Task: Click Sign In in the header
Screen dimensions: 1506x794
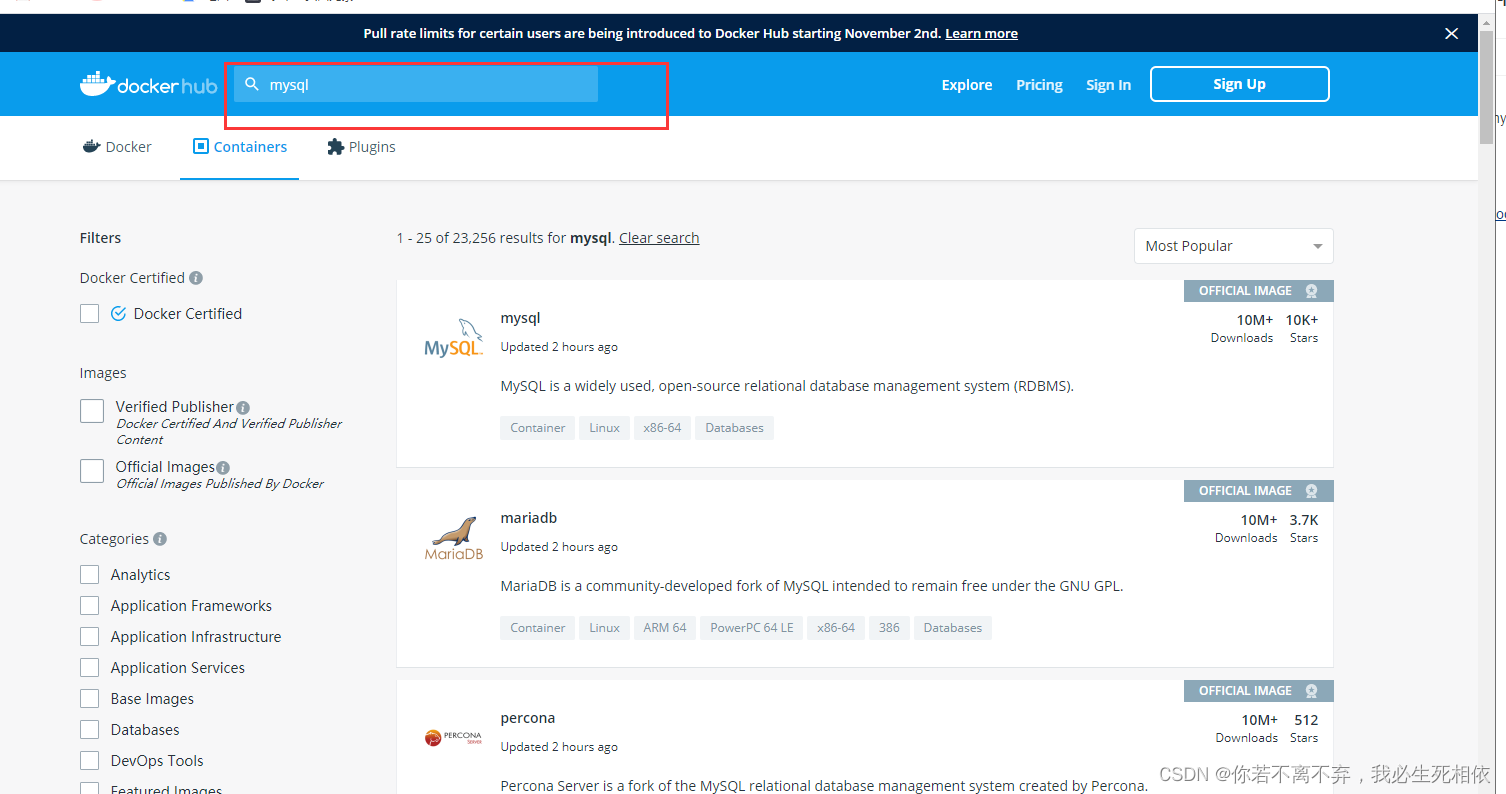Action: coord(1108,85)
